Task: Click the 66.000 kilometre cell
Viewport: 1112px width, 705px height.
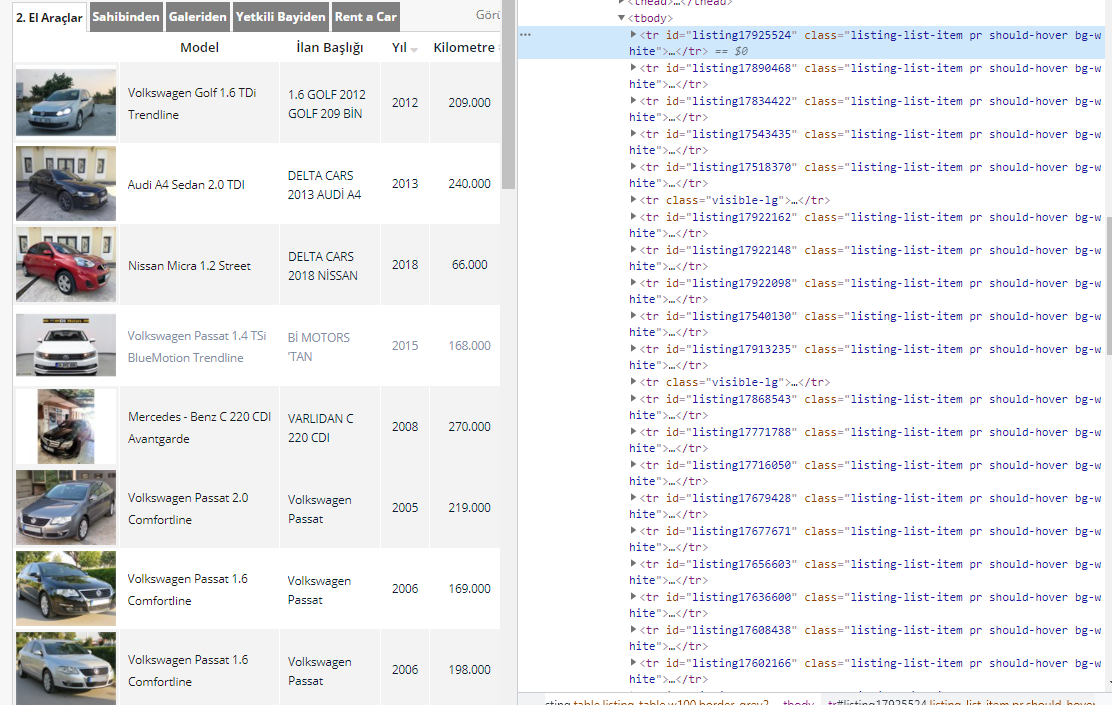Action: click(x=469, y=265)
